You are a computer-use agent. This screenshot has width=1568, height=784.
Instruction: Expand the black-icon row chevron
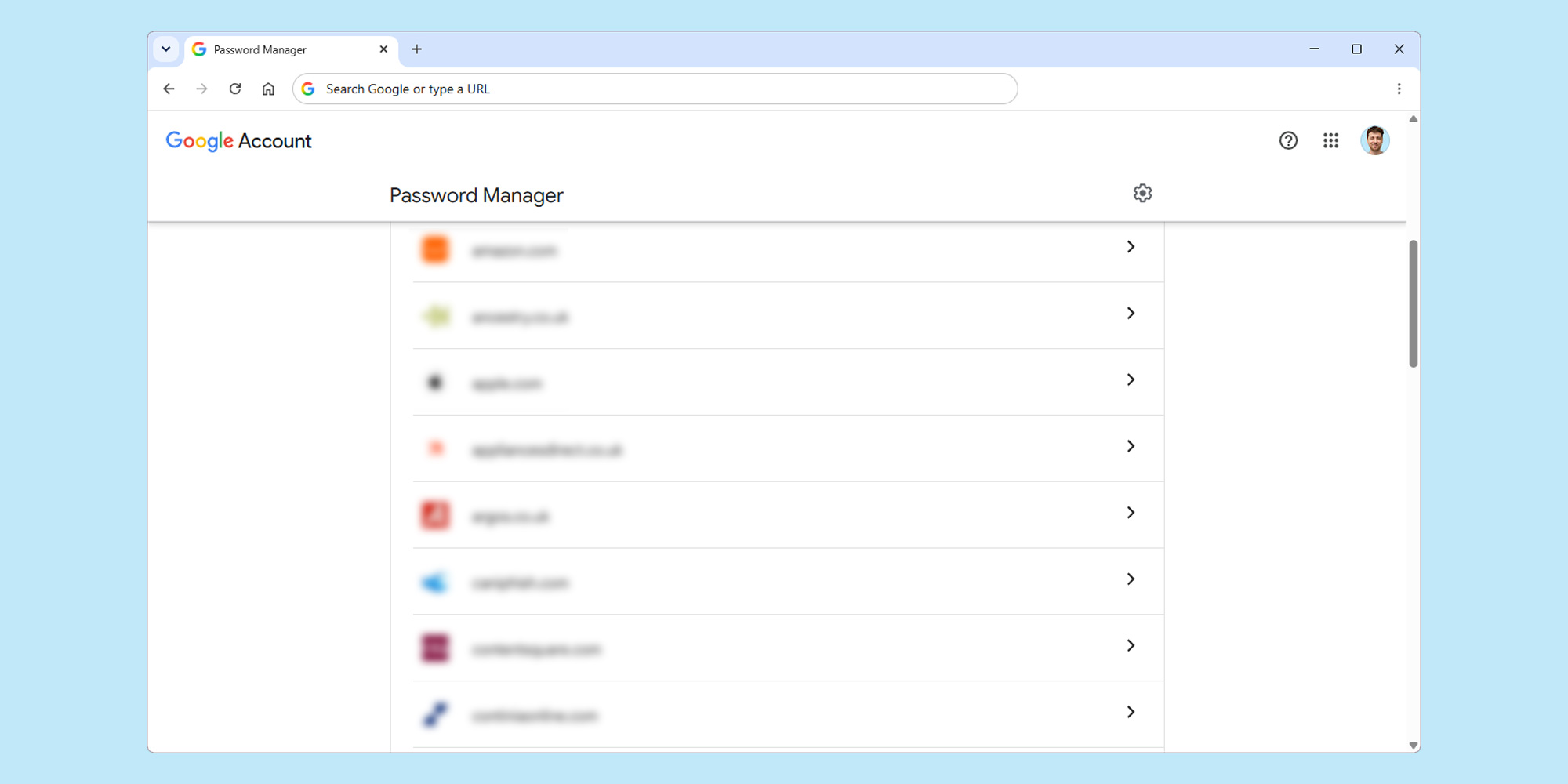(x=1131, y=379)
